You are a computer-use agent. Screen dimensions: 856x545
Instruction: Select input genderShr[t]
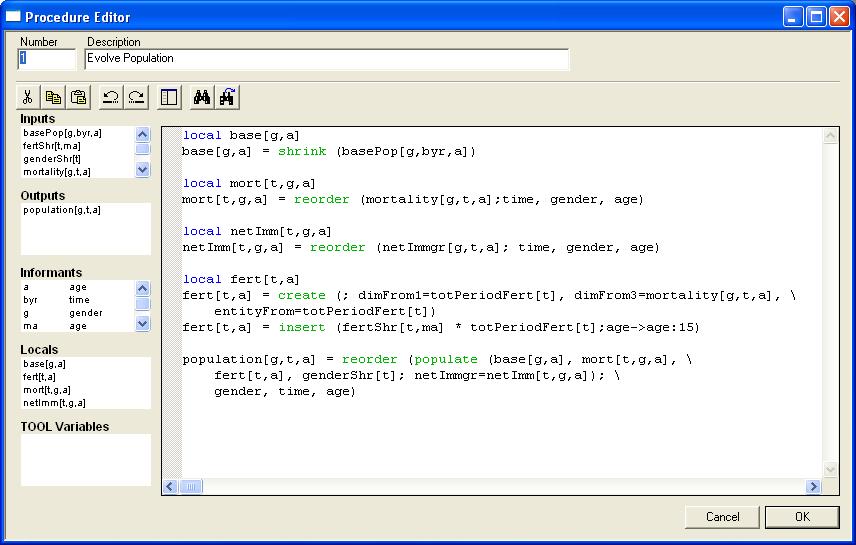pos(52,159)
